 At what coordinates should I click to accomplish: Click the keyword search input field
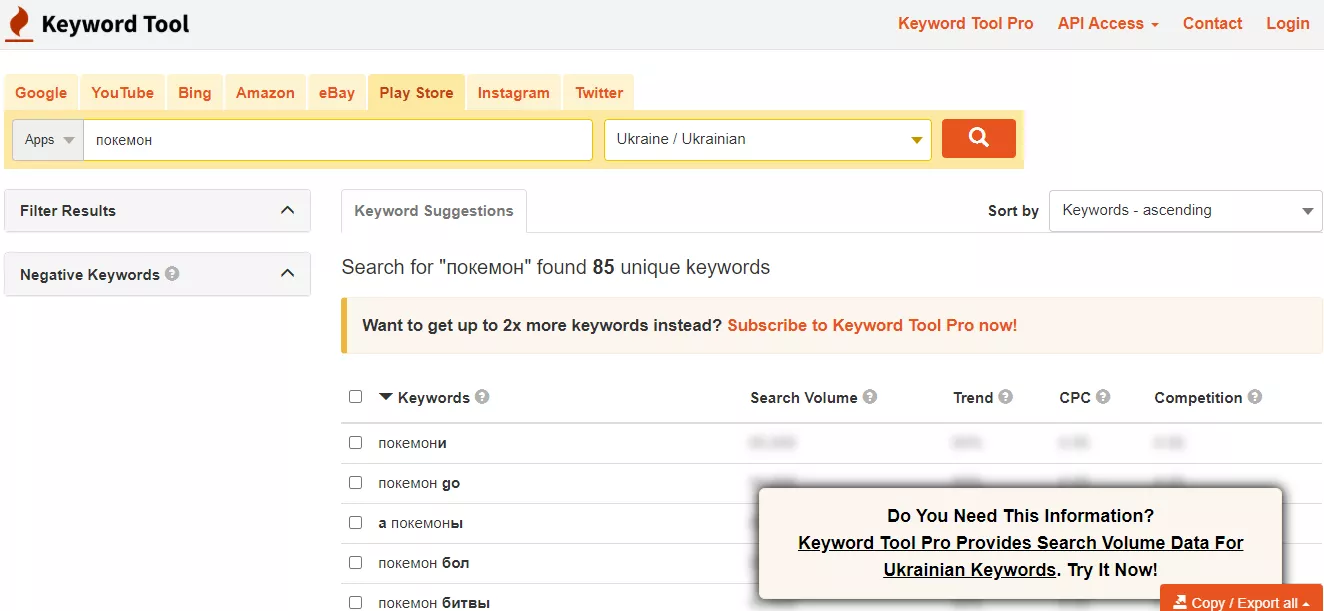tap(338, 140)
